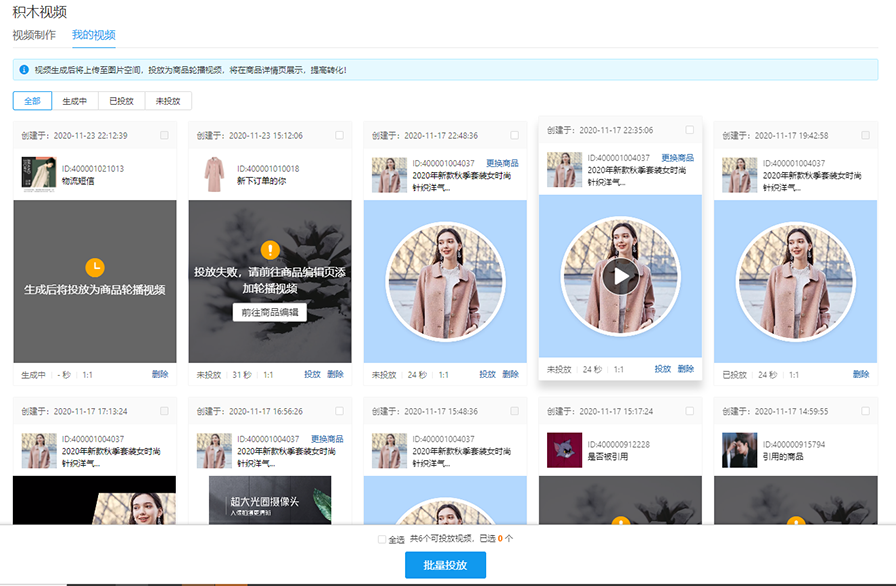Open product thumbnail for 物流短信

click(39, 174)
